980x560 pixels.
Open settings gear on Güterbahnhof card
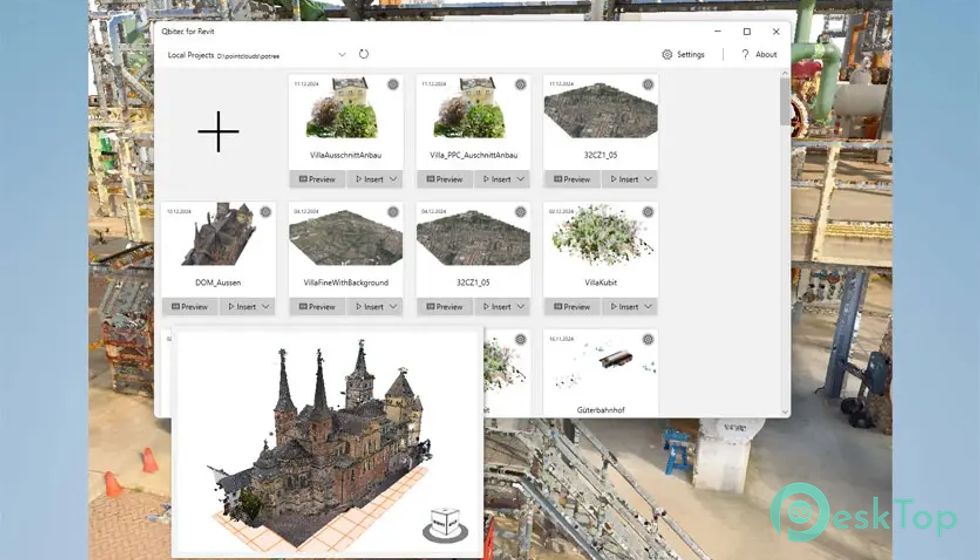tap(648, 339)
